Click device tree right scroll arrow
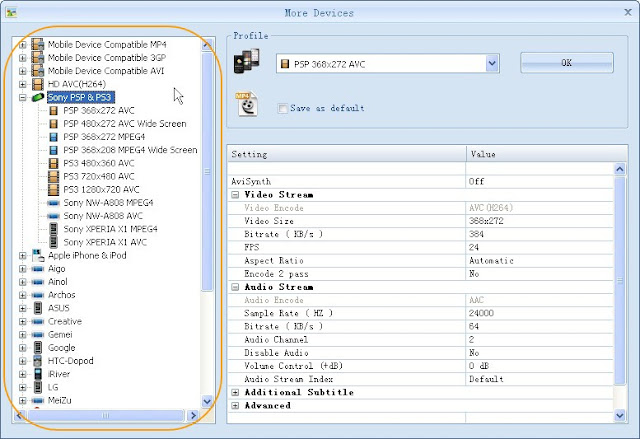 [x=193, y=415]
